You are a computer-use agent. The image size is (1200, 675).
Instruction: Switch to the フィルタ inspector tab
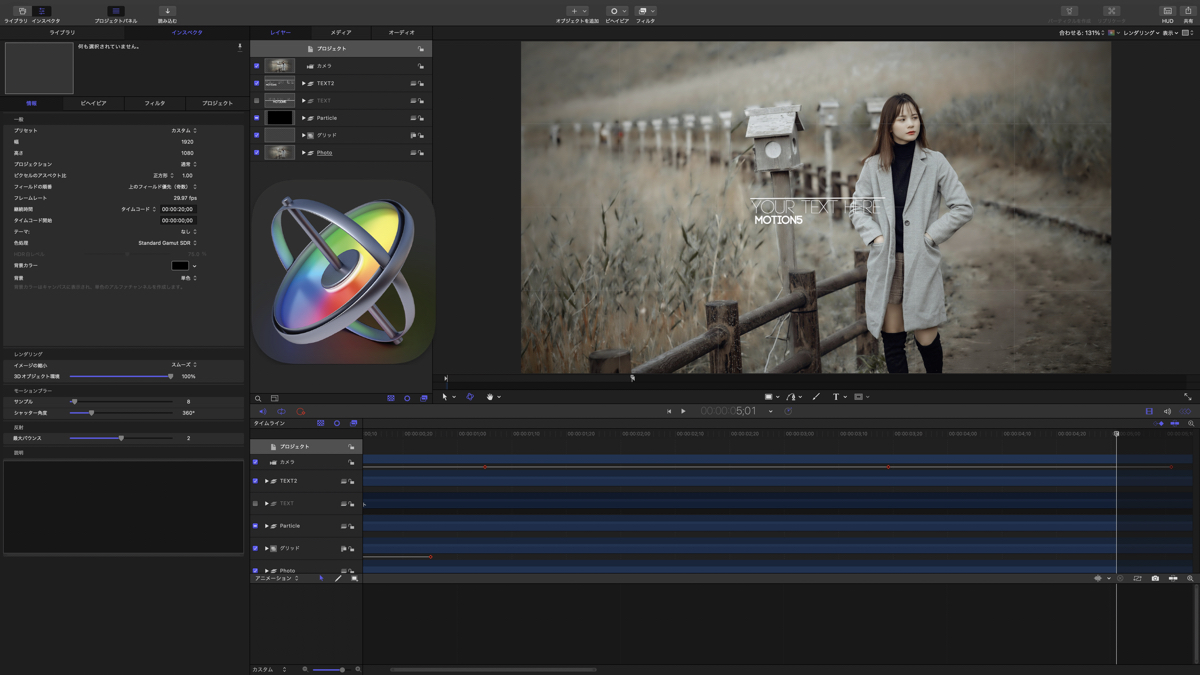tap(155, 103)
